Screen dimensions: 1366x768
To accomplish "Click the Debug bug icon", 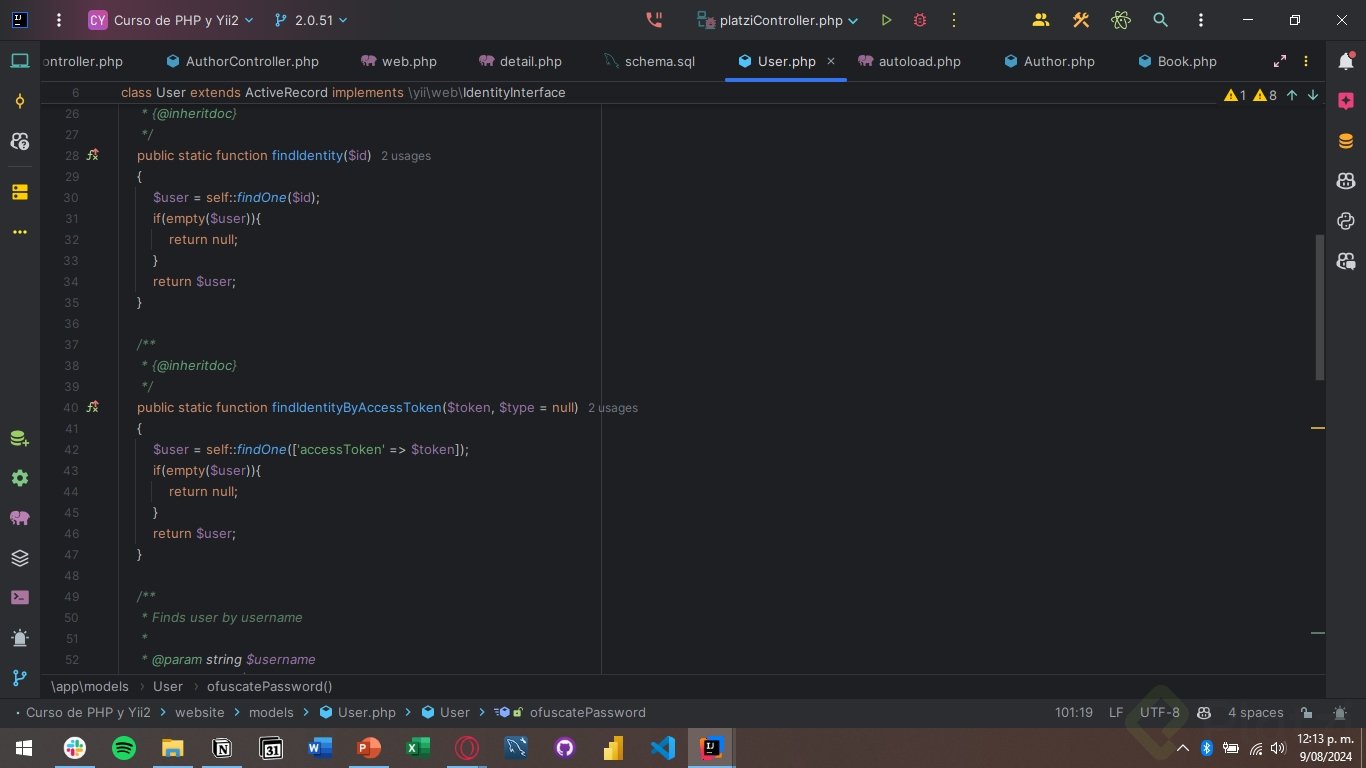I will click(920, 20).
